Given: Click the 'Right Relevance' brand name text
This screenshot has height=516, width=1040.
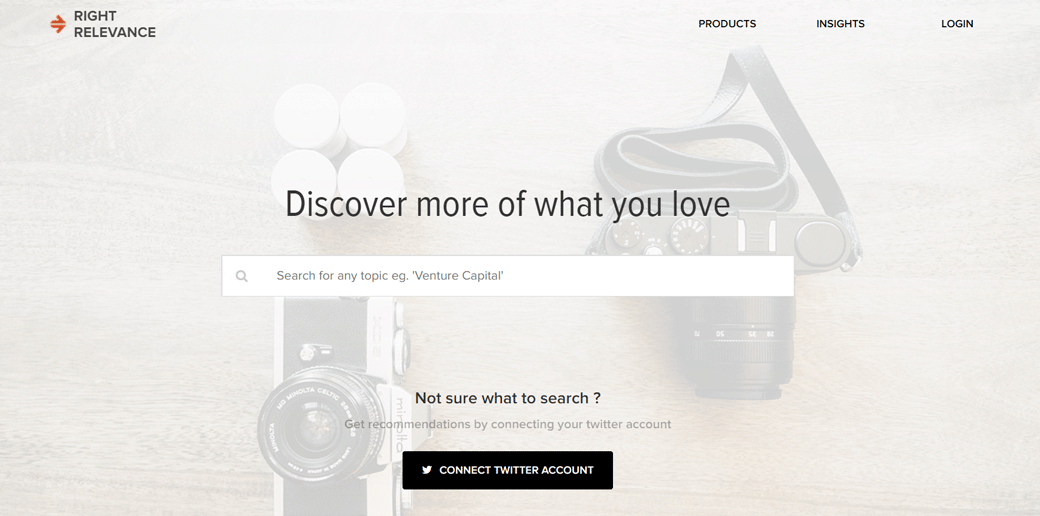Looking at the screenshot, I should coord(115,24).
